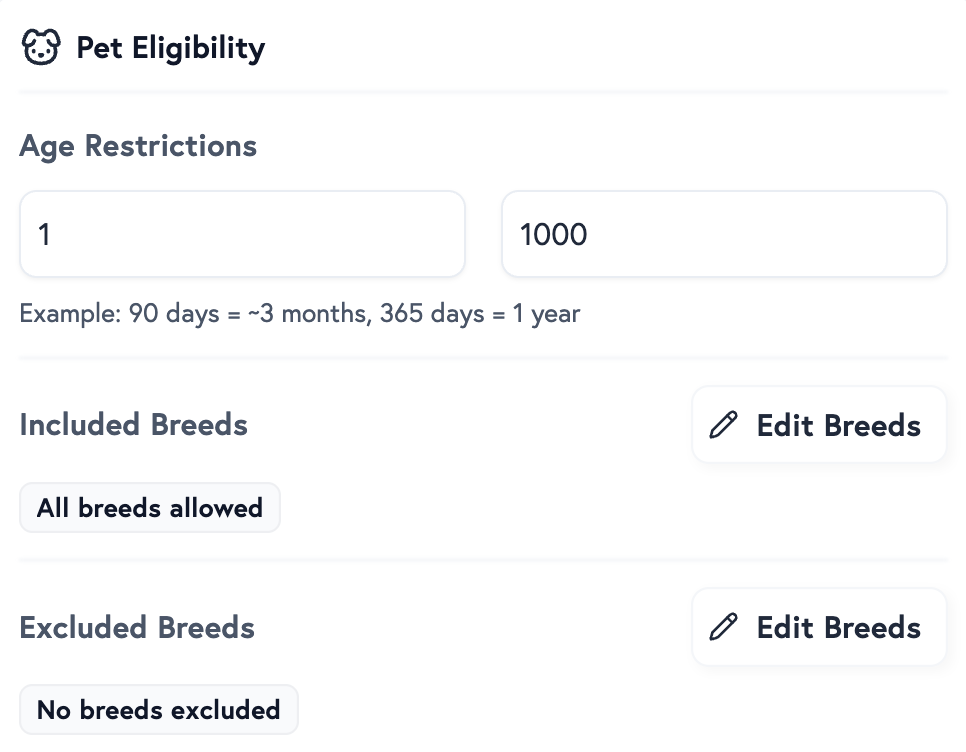The width and height of the screenshot is (966, 752).
Task: Click pencil icon beside Included Breeds
Action: coord(723,425)
